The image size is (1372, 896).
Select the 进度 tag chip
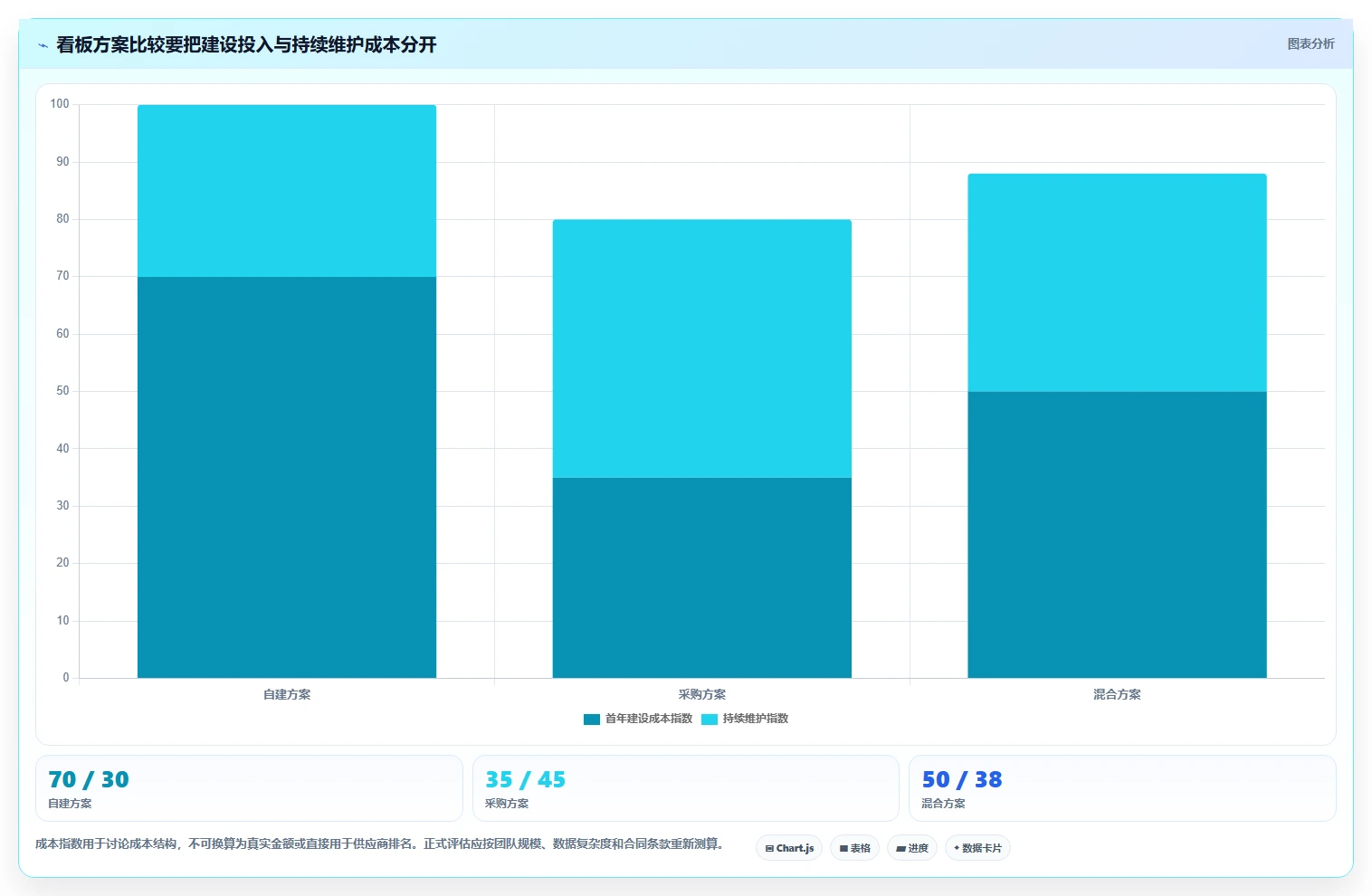[912, 848]
